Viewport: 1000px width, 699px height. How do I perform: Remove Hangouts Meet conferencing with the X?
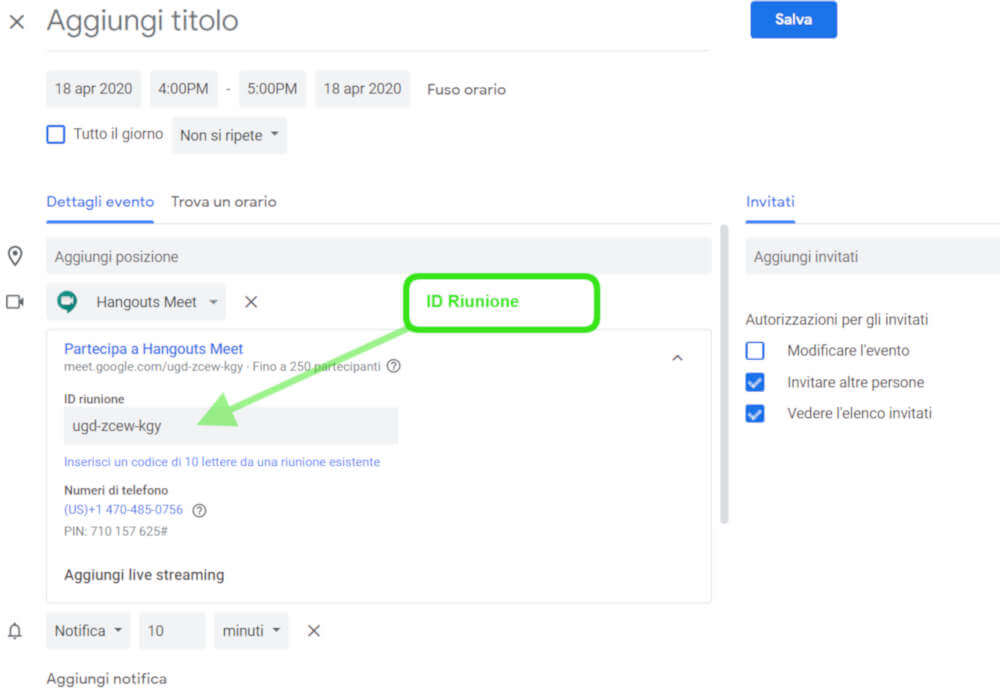(x=251, y=302)
